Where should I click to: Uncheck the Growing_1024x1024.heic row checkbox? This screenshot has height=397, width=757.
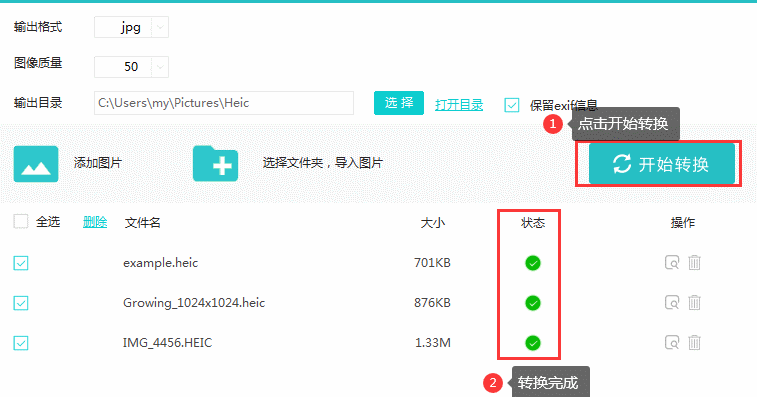pyautogui.click(x=21, y=303)
